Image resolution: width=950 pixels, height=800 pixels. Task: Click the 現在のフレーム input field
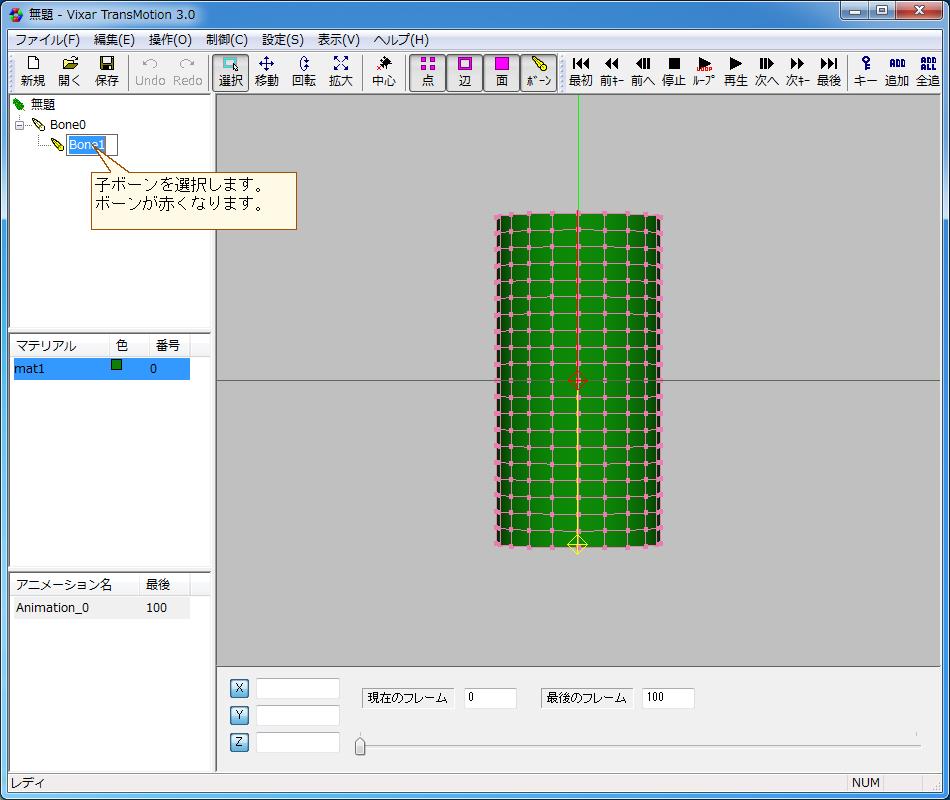(x=490, y=698)
